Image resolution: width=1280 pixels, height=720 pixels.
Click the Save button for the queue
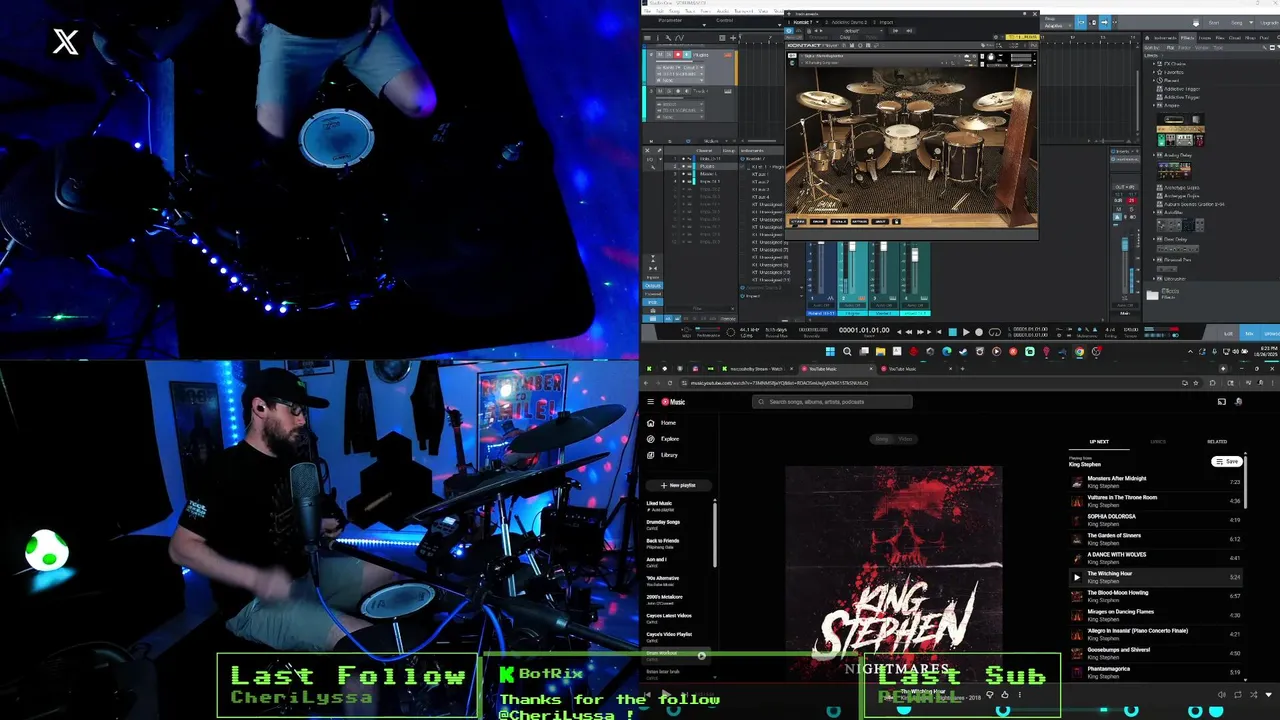1226,461
